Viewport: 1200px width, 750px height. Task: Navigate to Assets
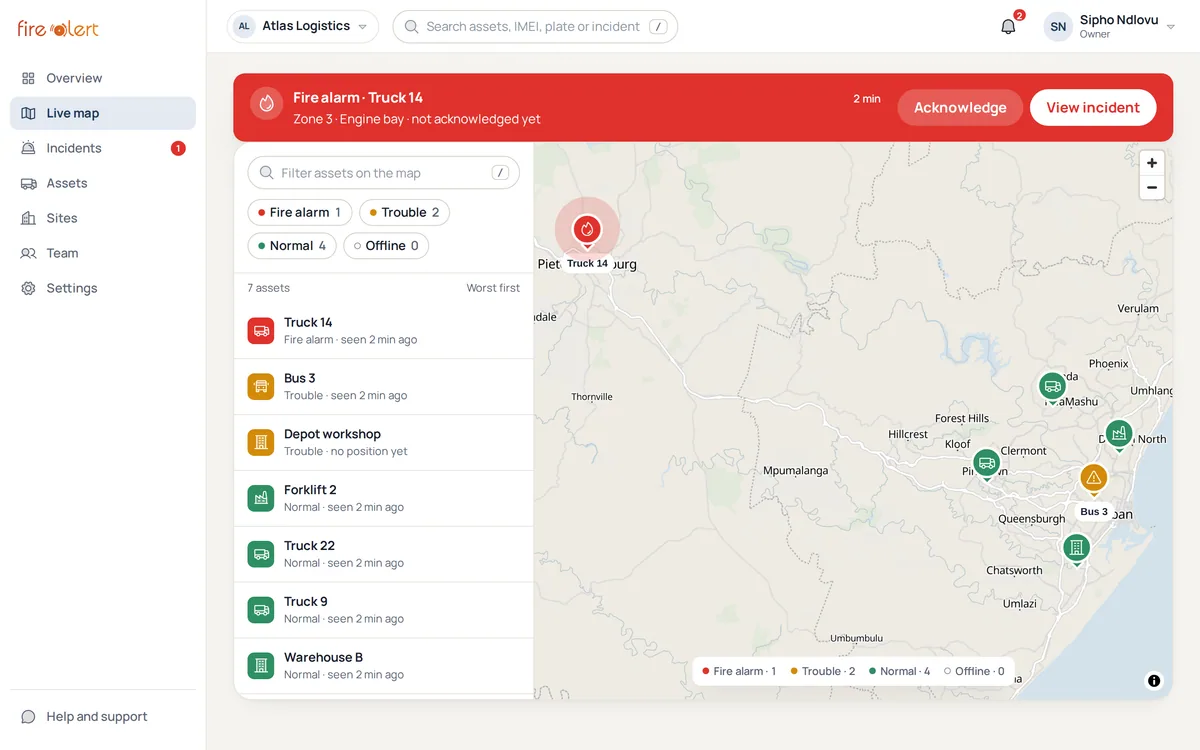[103, 183]
